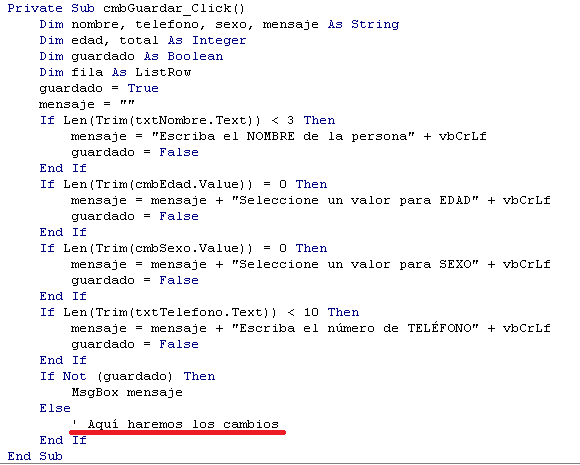580x465 pixels.
Task: Click the "Private" keyword on the first line
Action: pos(35,9)
